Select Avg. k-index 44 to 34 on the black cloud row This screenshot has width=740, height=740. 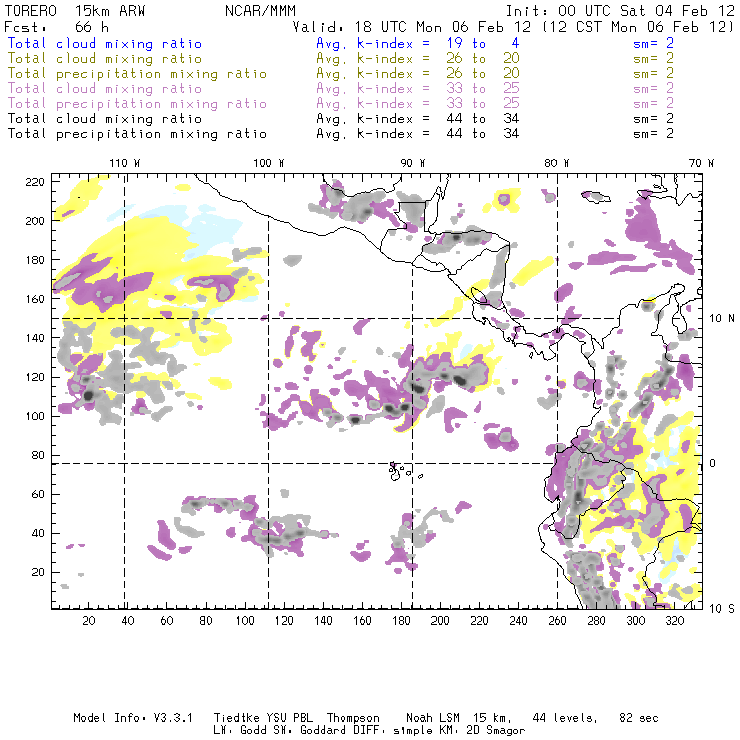[x=418, y=119]
